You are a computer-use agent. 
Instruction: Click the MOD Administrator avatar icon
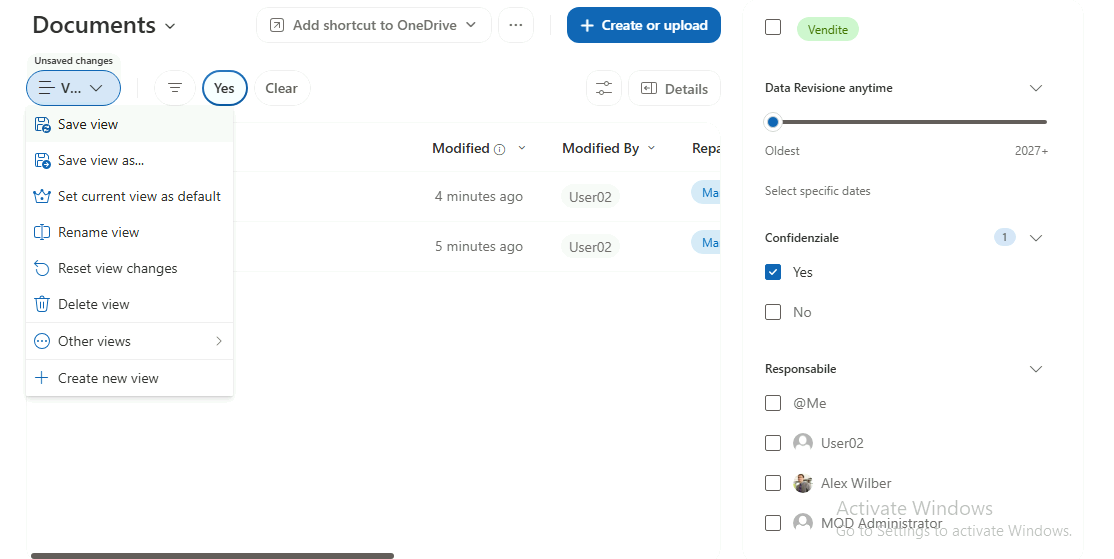[803, 523]
